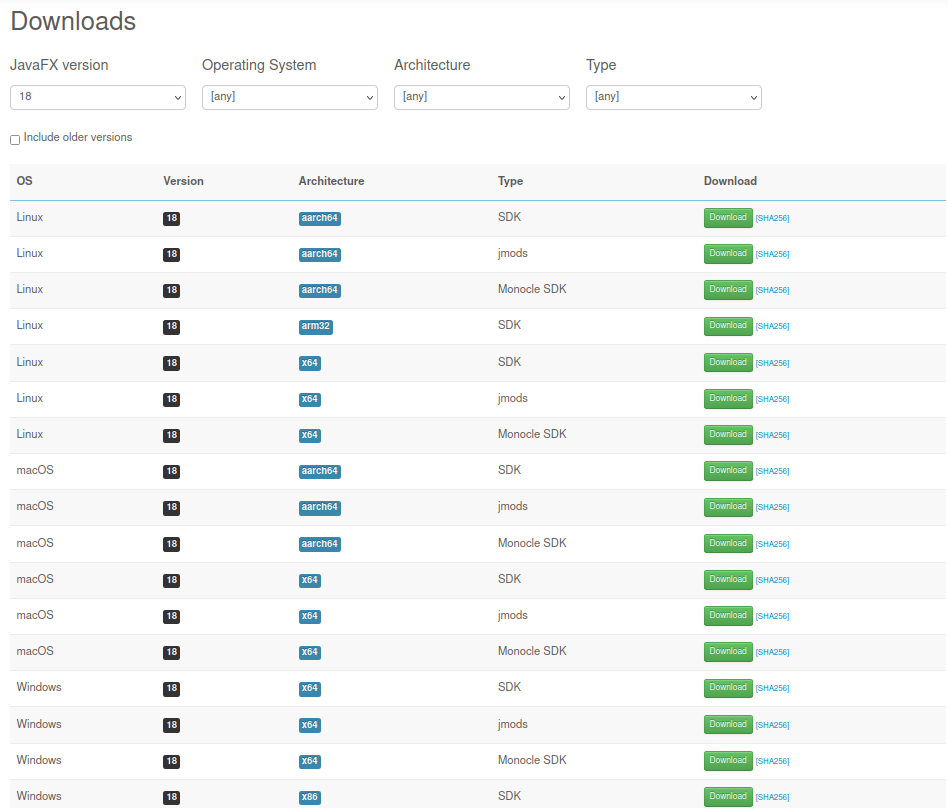This screenshot has height=808, width=948.
Task: Open SHA256 link for Linux aarch64 jmods
Action: [773, 254]
